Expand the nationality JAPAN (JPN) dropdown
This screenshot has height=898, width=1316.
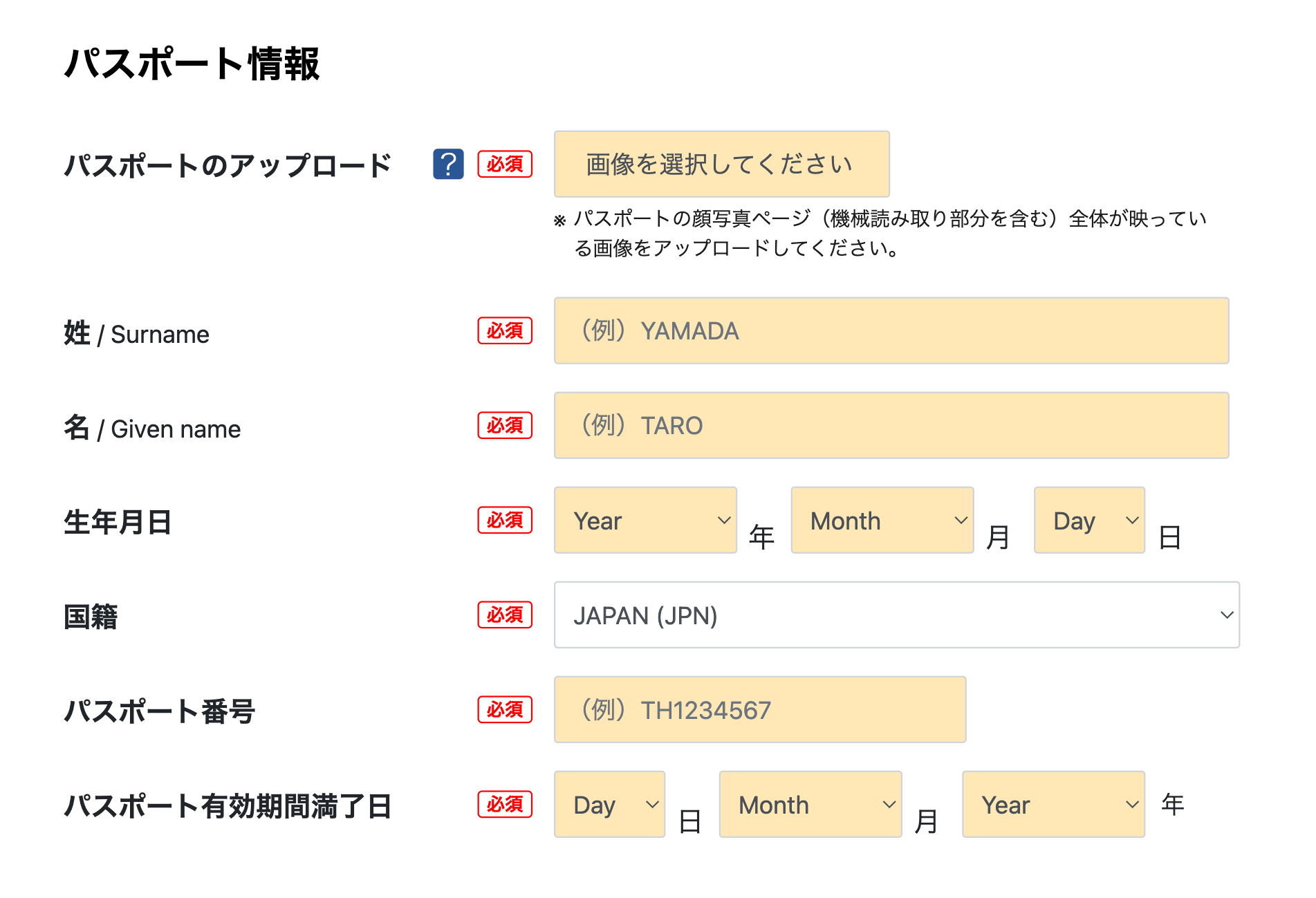pyautogui.click(x=896, y=615)
